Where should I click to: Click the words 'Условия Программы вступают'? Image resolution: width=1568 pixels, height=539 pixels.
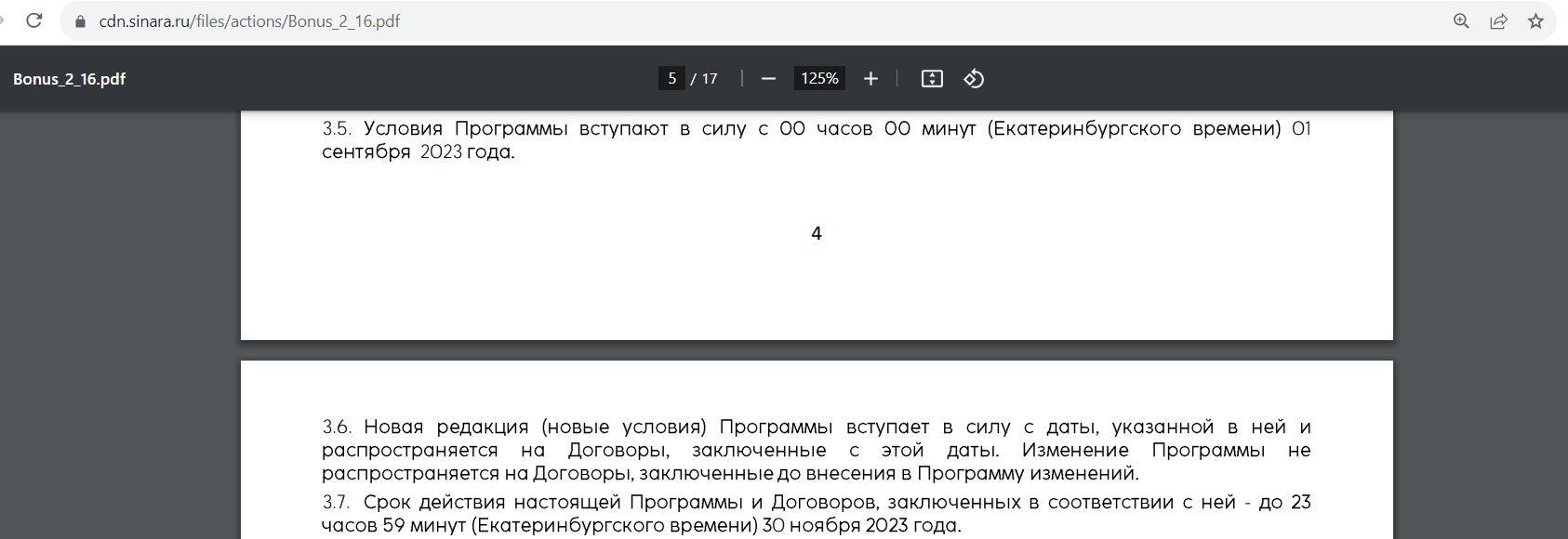coord(516,128)
